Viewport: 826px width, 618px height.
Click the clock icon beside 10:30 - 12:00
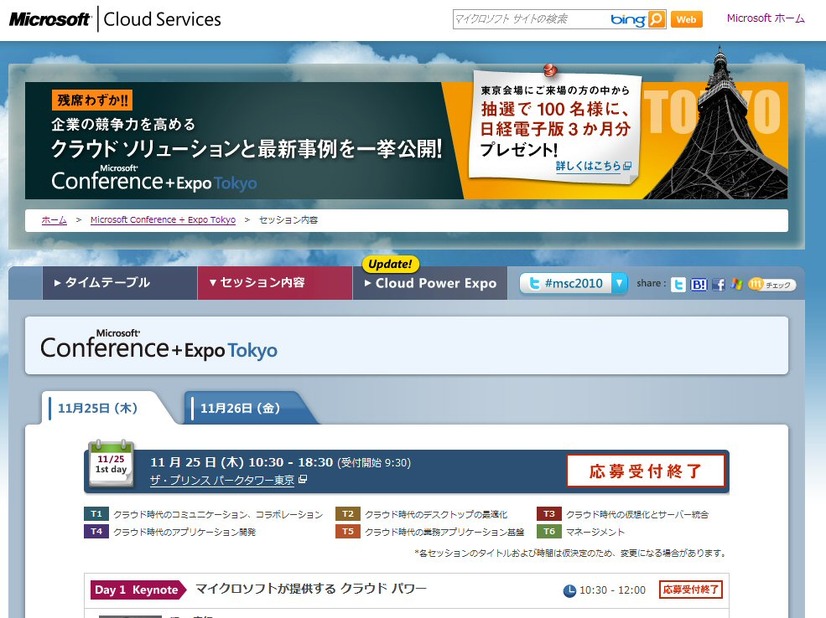(569, 591)
